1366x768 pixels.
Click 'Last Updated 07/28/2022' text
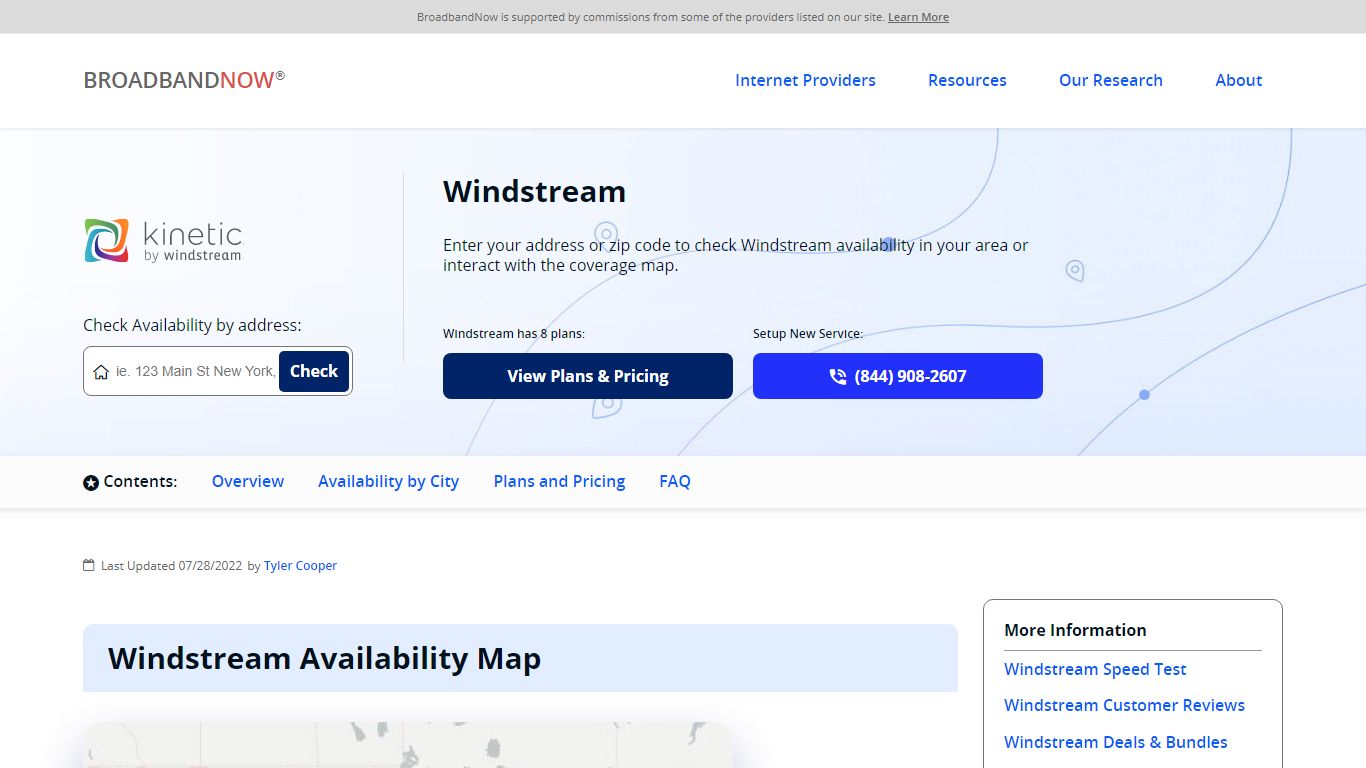pyautogui.click(x=171, y=565)
